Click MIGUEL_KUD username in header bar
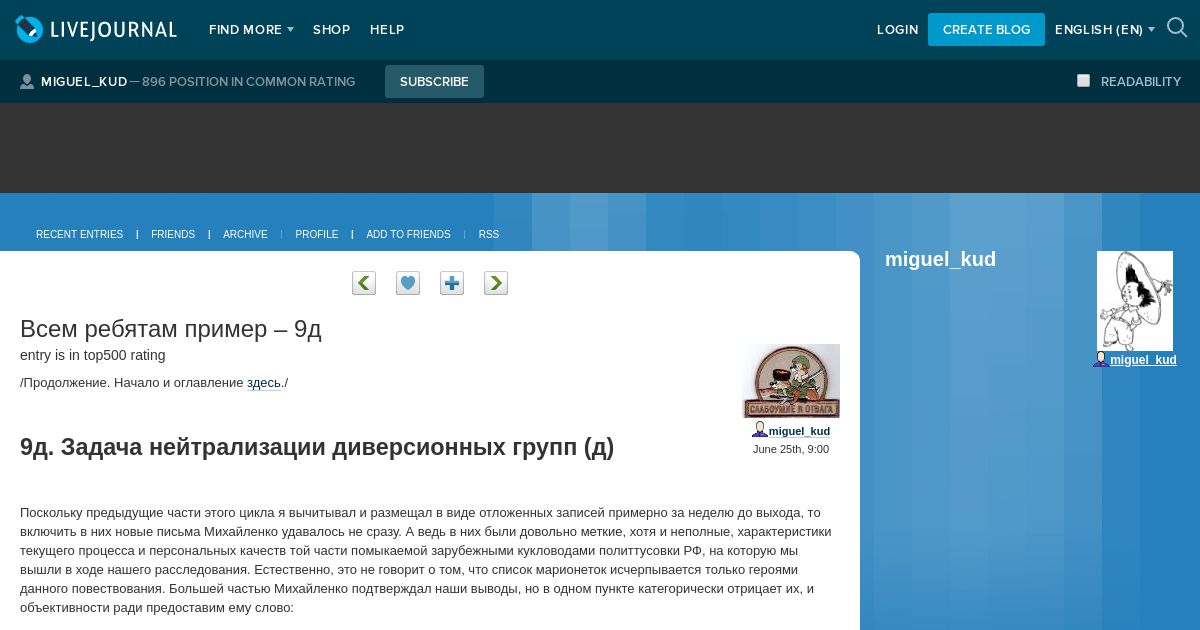 tap(84, 82)
